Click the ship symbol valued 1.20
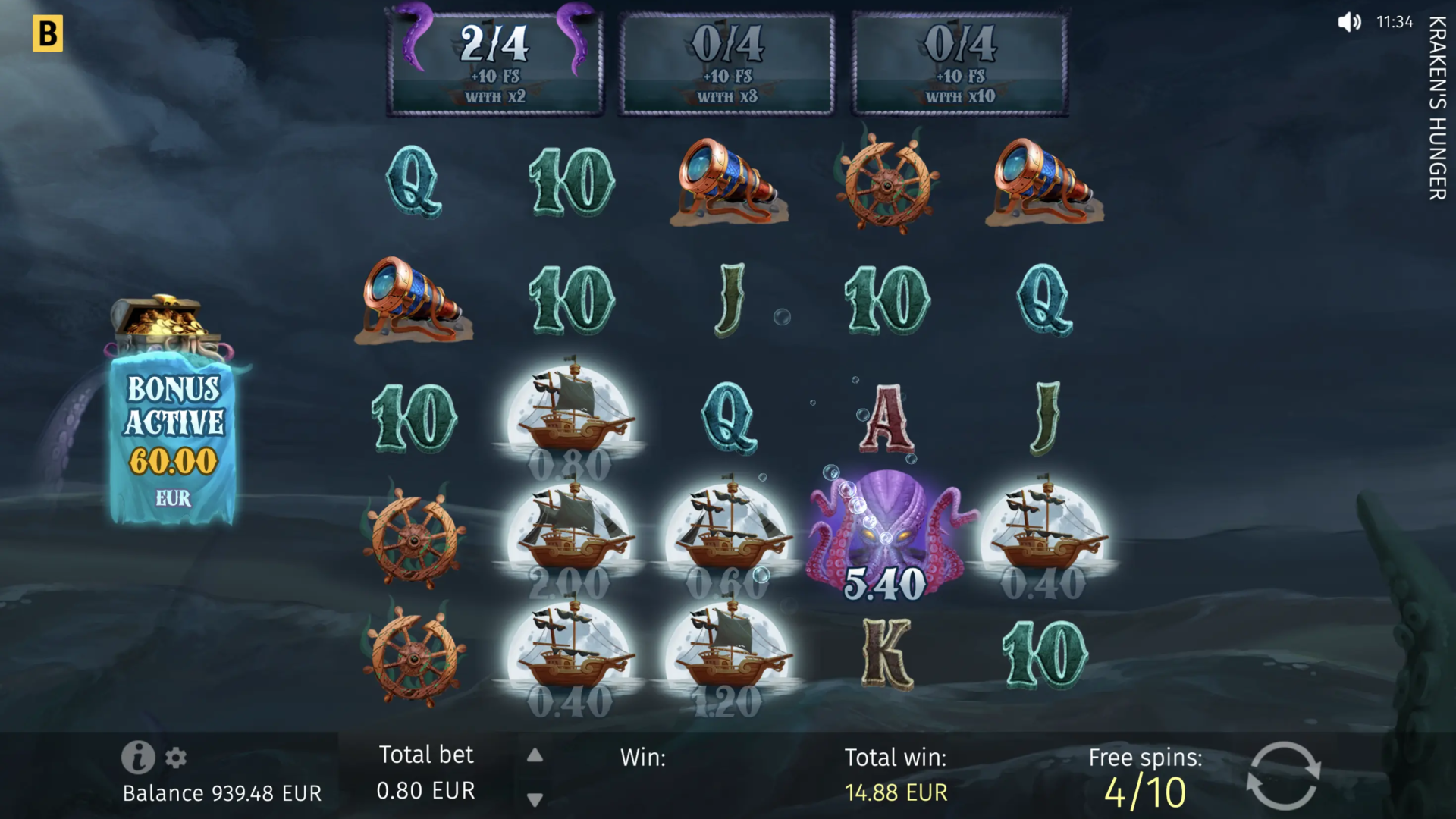 tap(728, 657)
